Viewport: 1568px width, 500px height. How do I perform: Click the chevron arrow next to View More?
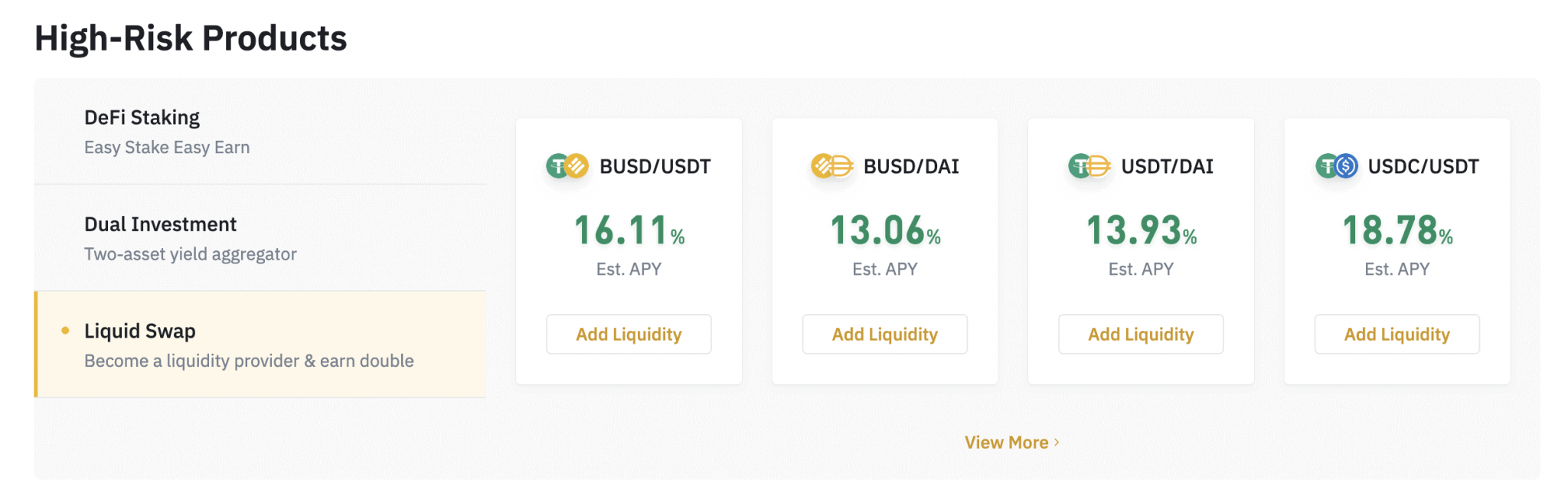click(x=1057, y=443)
